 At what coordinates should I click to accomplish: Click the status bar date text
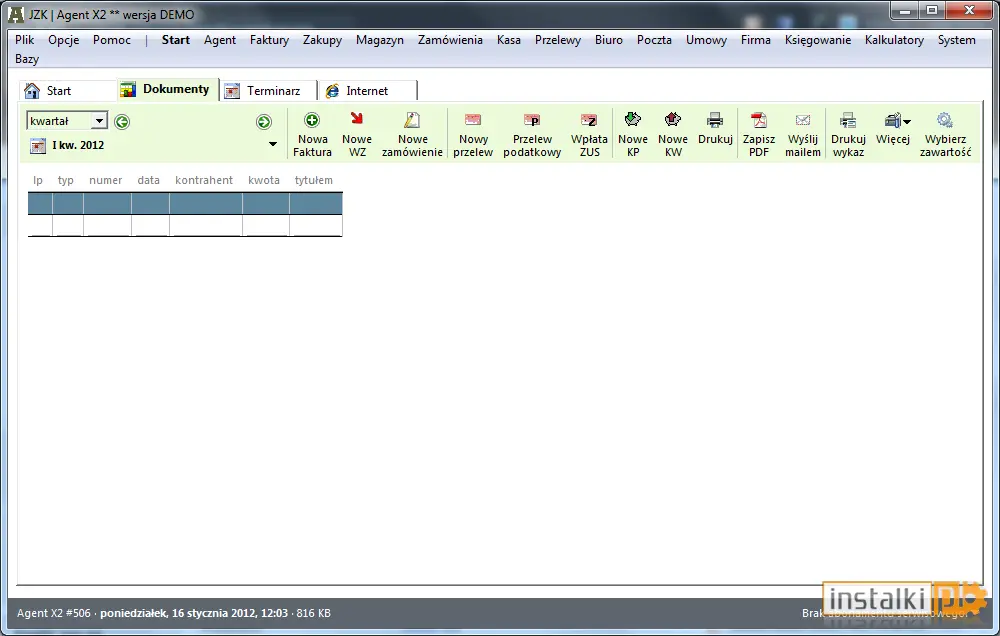pos(194,613)
